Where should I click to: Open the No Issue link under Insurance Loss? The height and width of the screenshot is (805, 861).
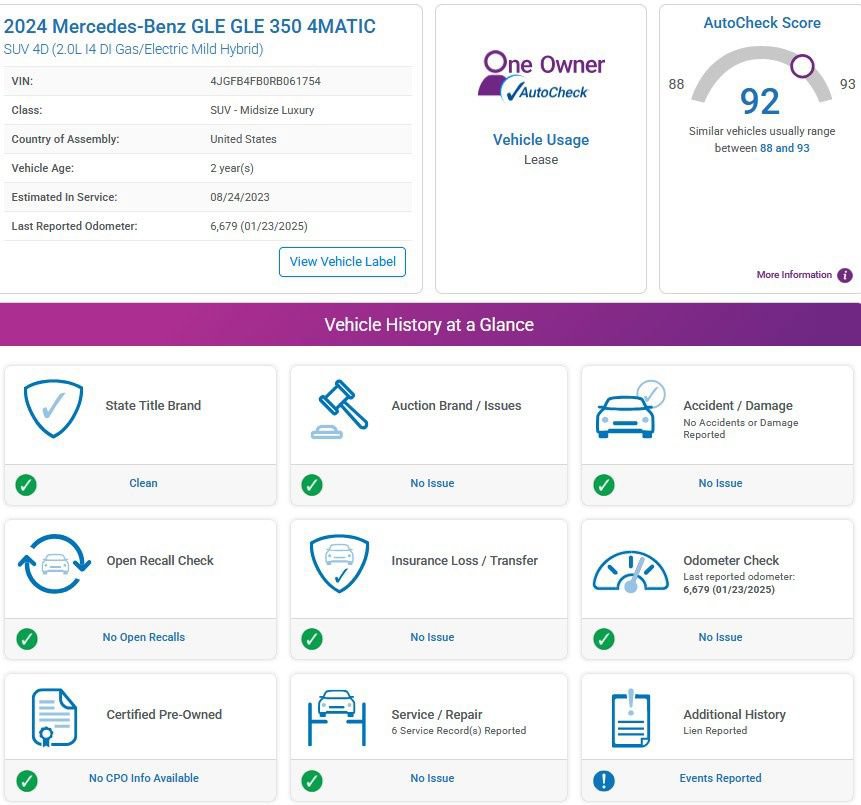[432, 637]
